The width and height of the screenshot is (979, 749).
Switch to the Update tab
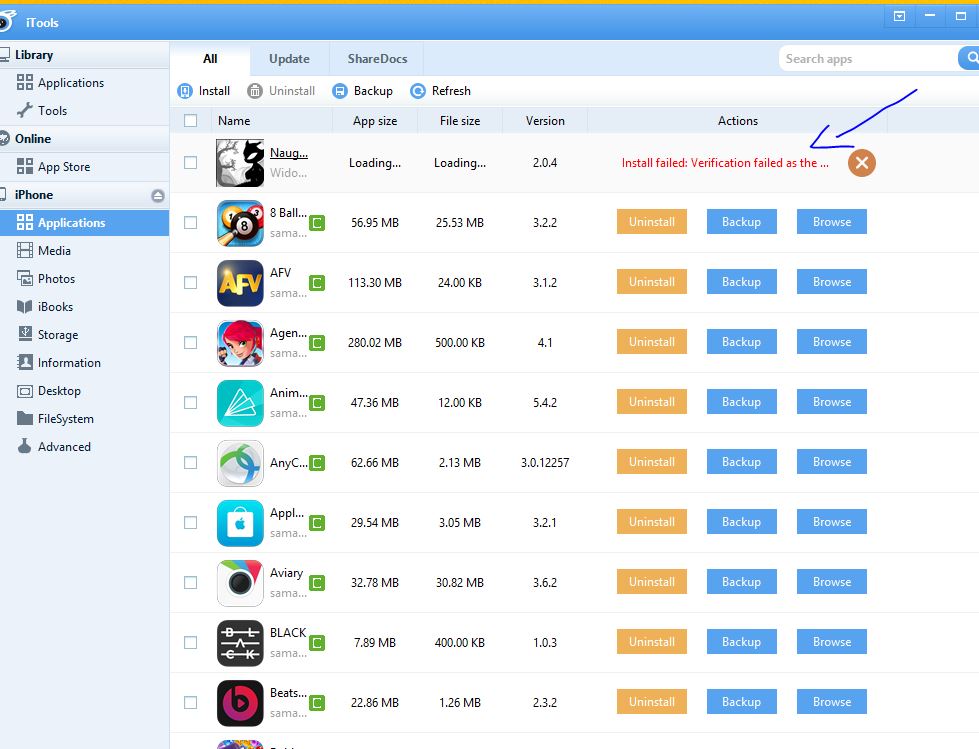click(289, 59)
